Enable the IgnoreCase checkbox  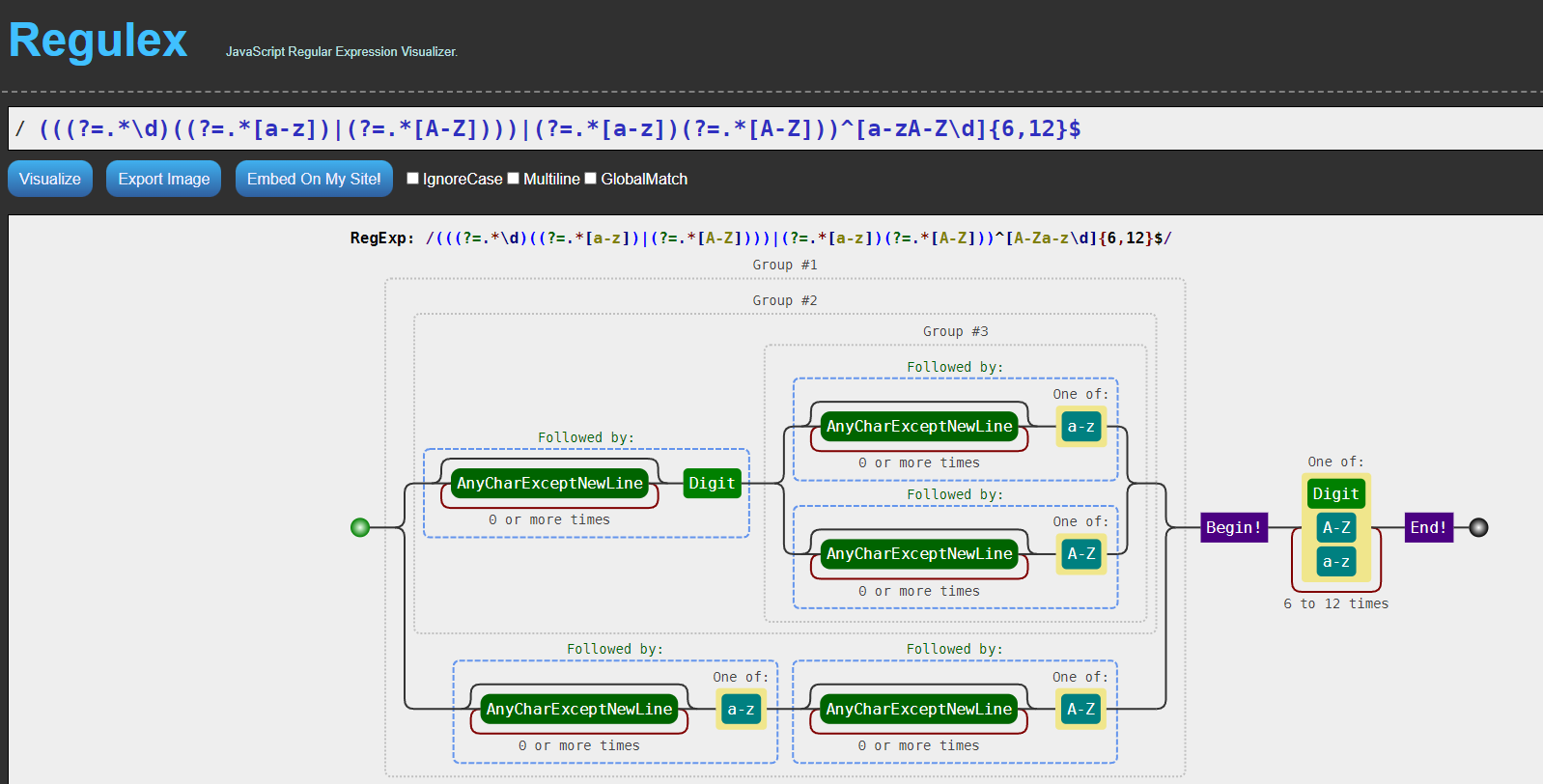pos(412,178)
